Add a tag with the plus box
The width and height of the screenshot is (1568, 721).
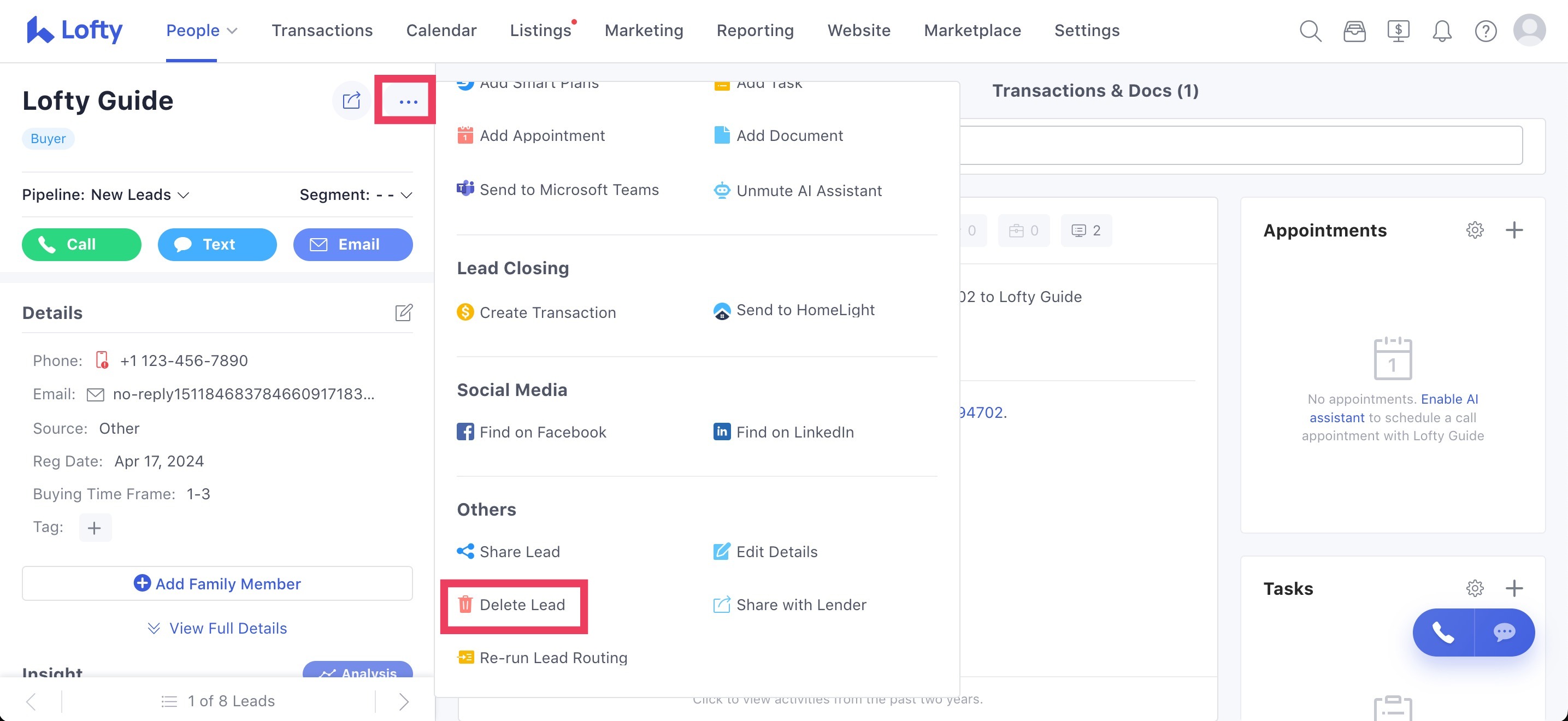95,528
